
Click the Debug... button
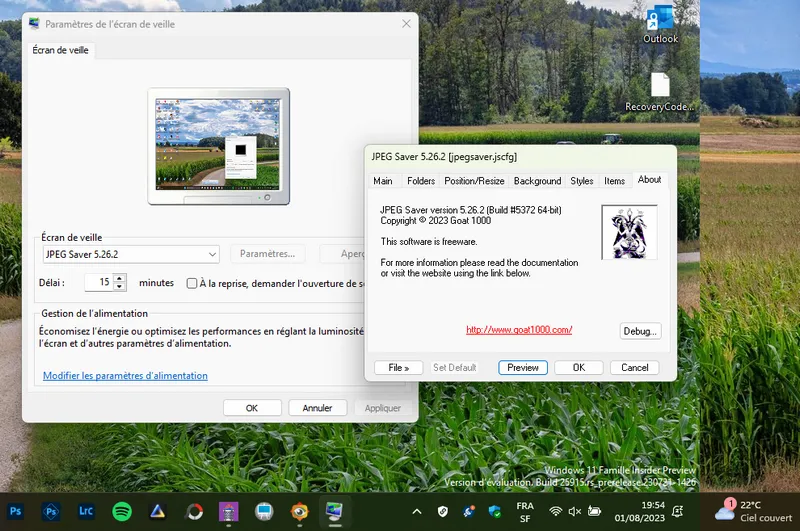click(x=640, y=331)
